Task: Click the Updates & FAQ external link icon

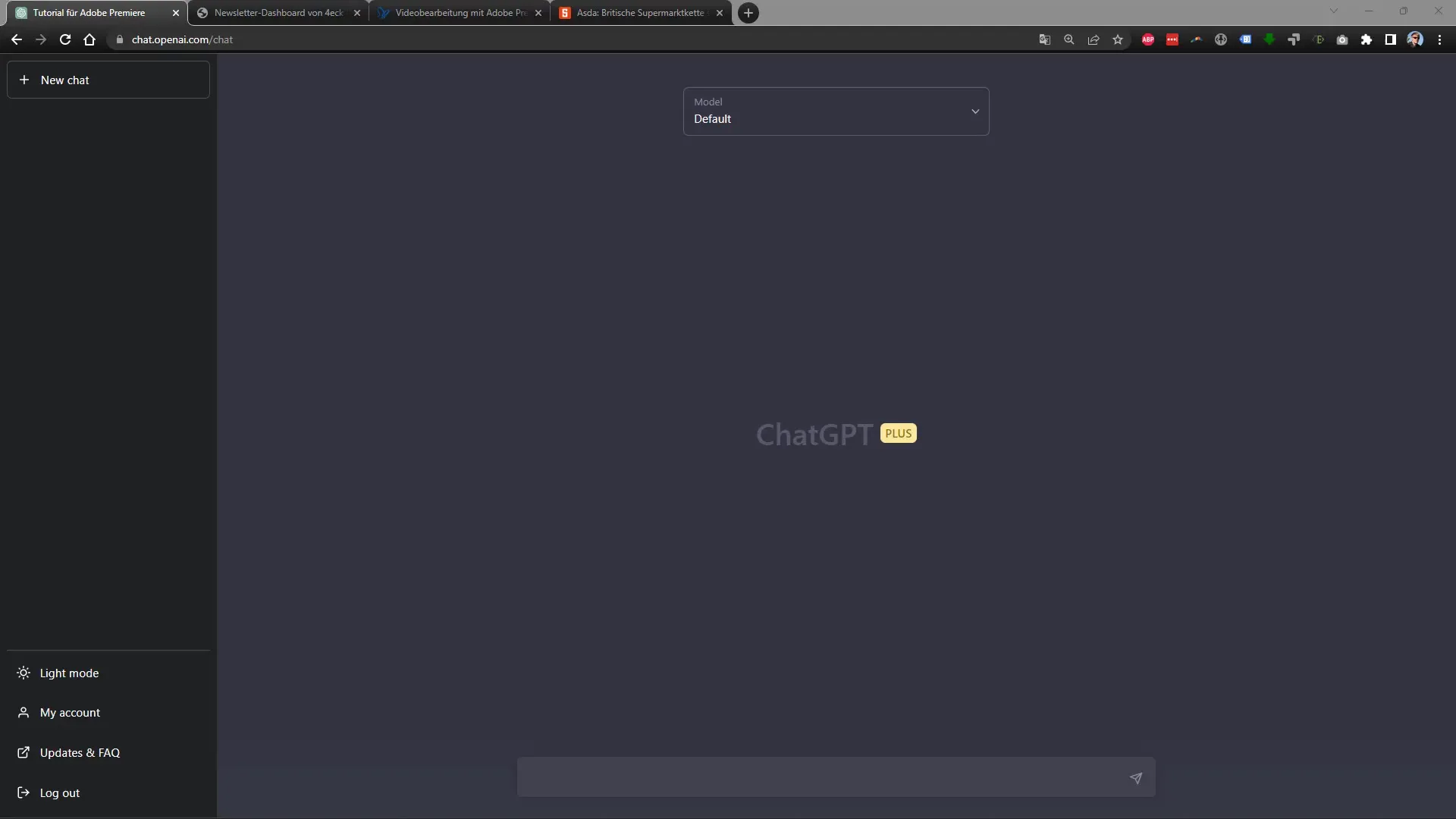Action: [24, 752]
